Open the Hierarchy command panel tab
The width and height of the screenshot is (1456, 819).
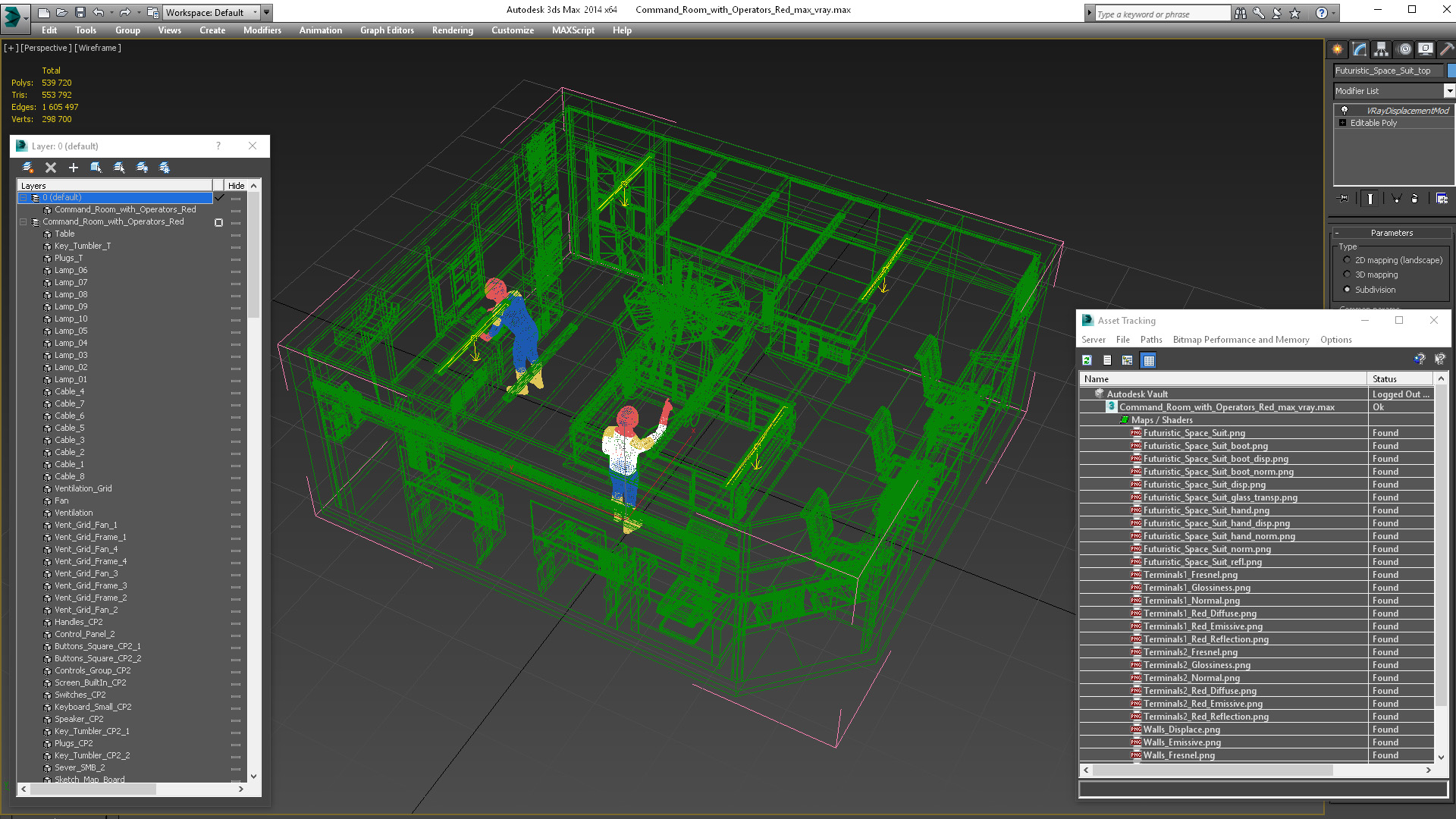coord(1382,49)
